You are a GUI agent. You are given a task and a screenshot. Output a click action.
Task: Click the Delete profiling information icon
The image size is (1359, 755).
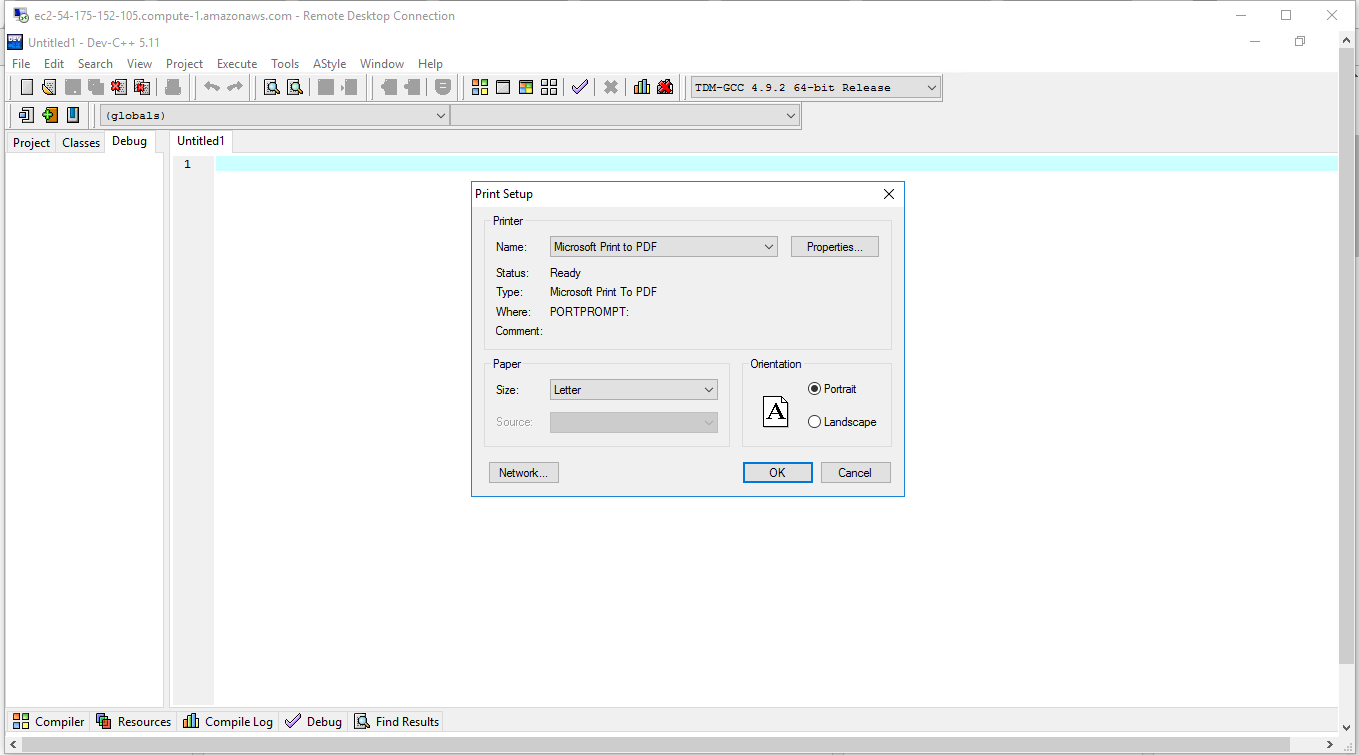(x=665, y=87)
